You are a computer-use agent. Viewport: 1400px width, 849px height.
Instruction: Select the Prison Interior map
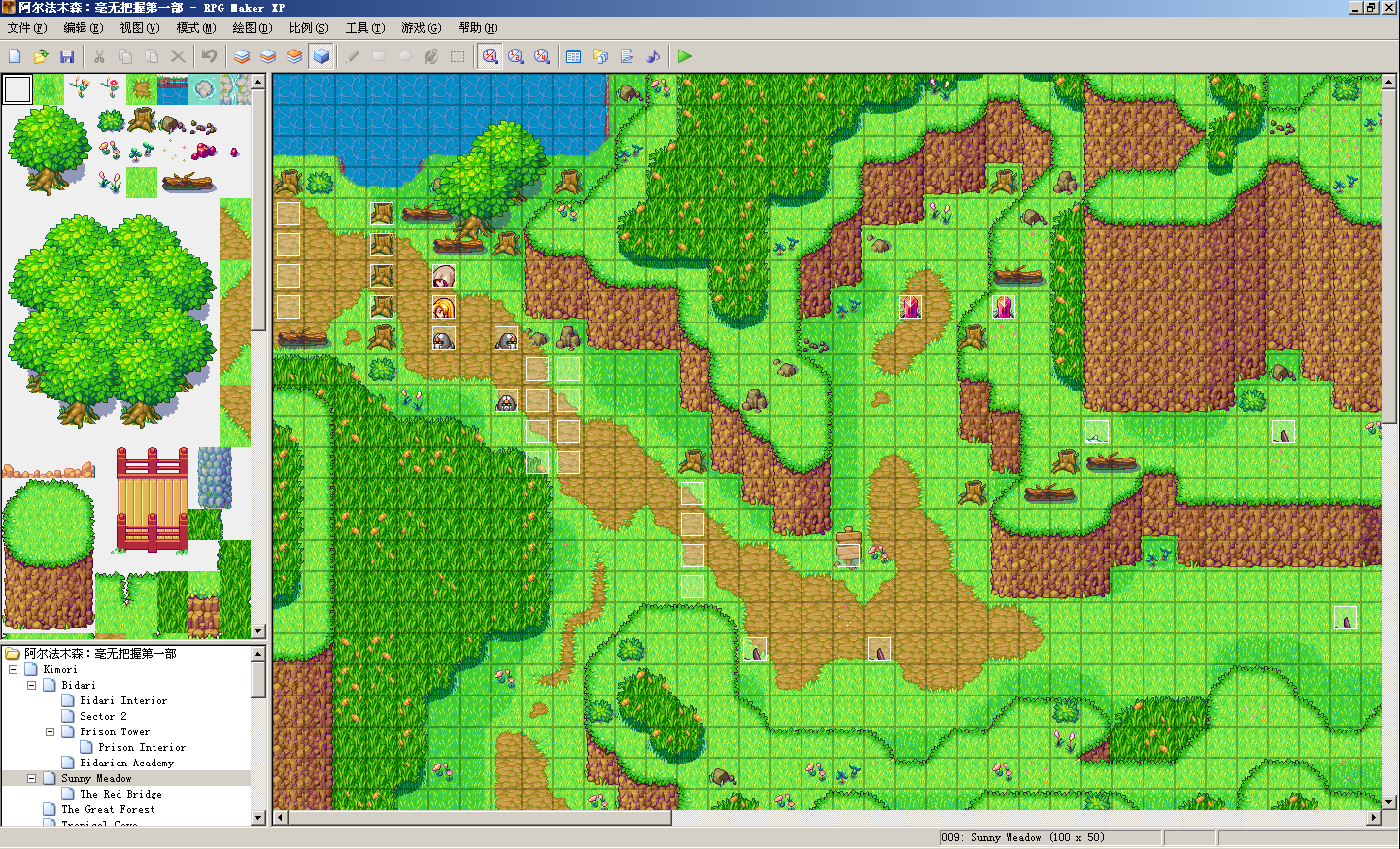[x=142, y=747]
